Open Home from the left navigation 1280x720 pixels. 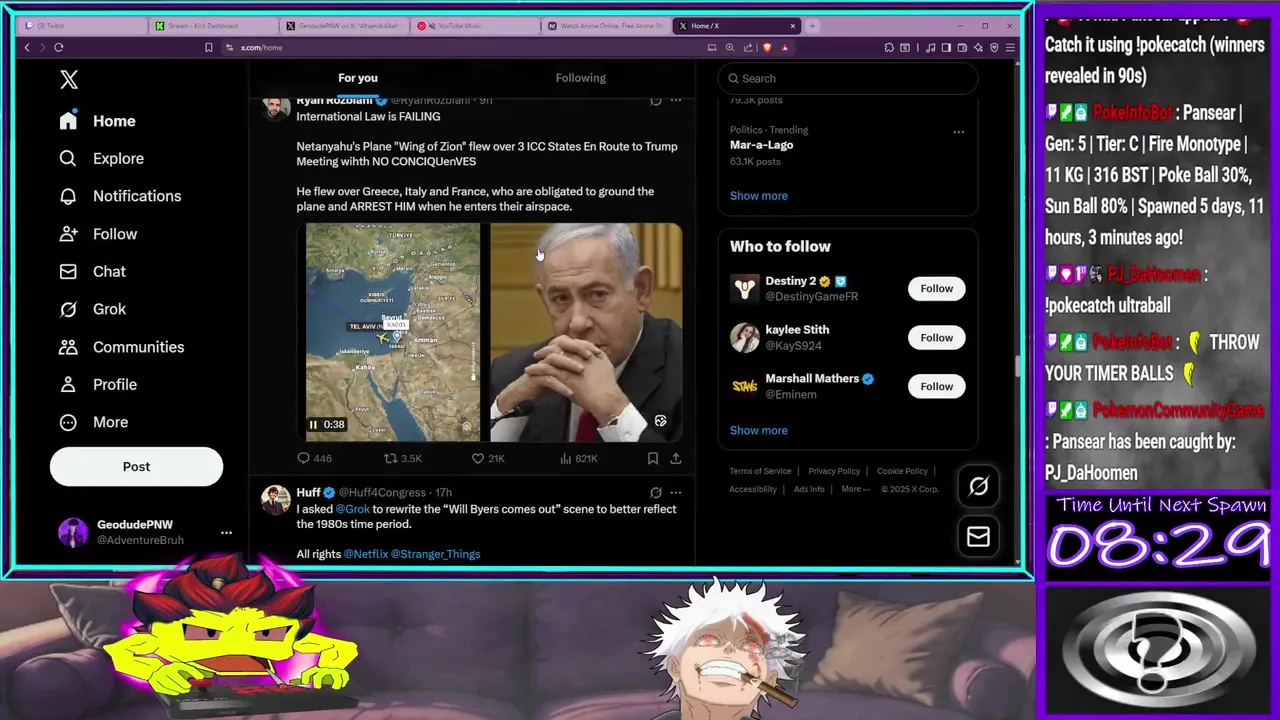[x=97, y=121]
